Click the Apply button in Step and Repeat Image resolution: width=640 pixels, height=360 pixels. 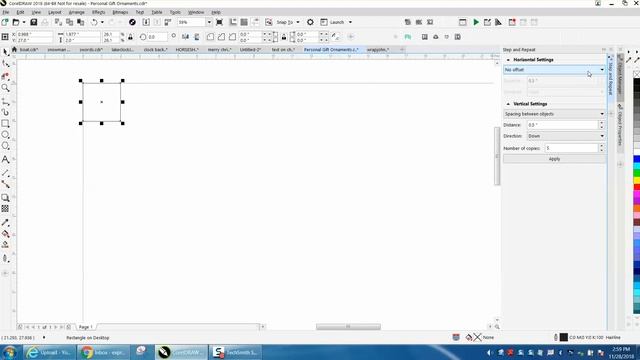(x=554, y=159)
